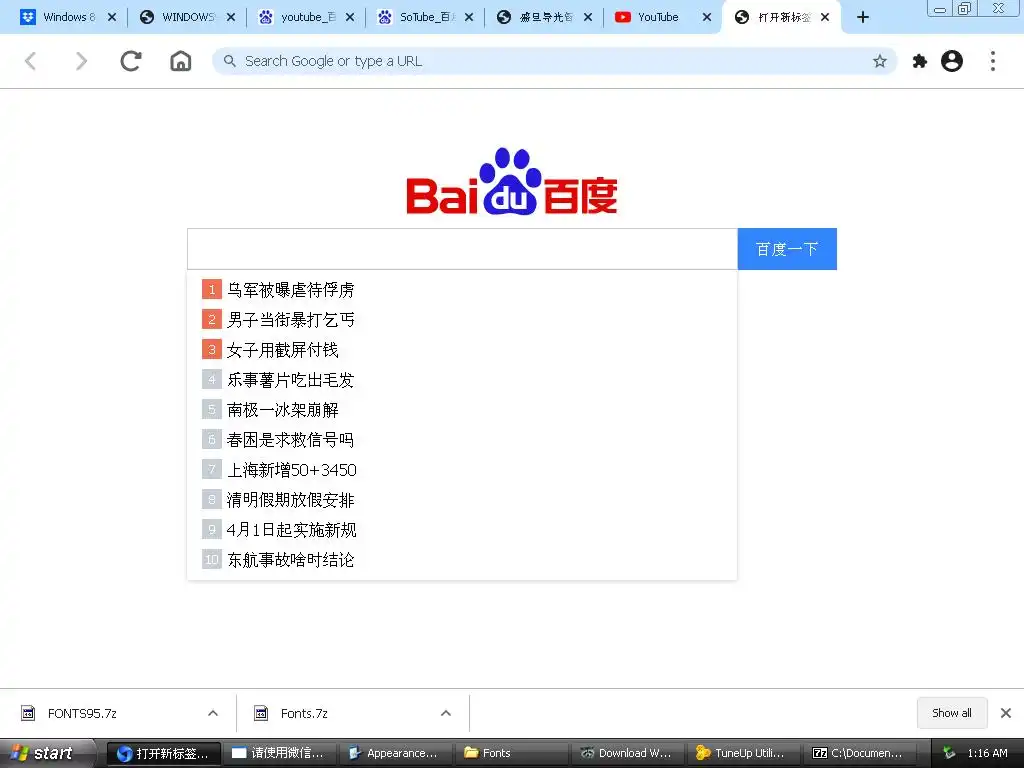Expand options for Fonts.7z download
1024x768 pixels.
point(446,713)
